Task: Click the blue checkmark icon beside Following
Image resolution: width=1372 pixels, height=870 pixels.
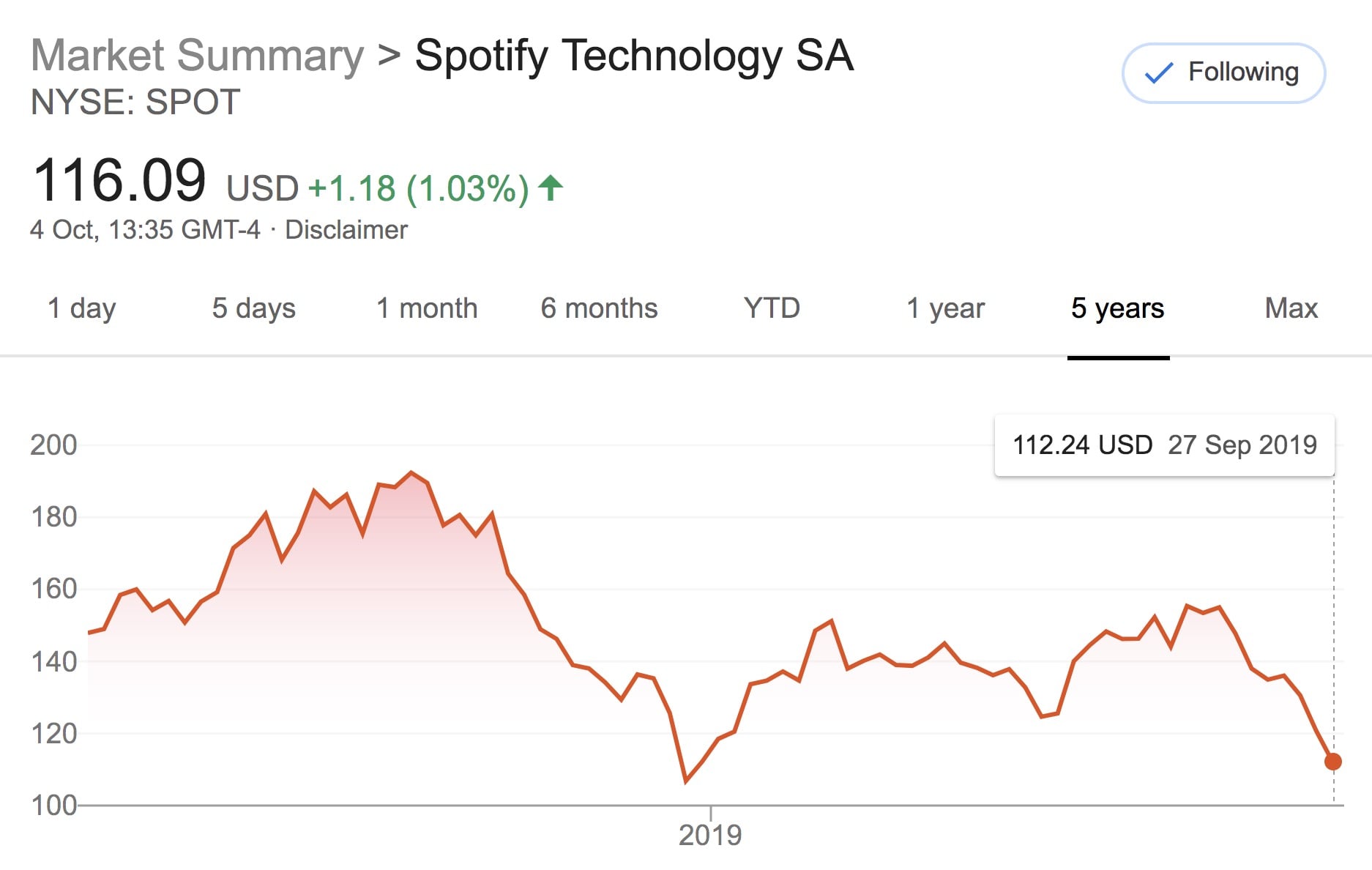Action: pos(1159,72)
